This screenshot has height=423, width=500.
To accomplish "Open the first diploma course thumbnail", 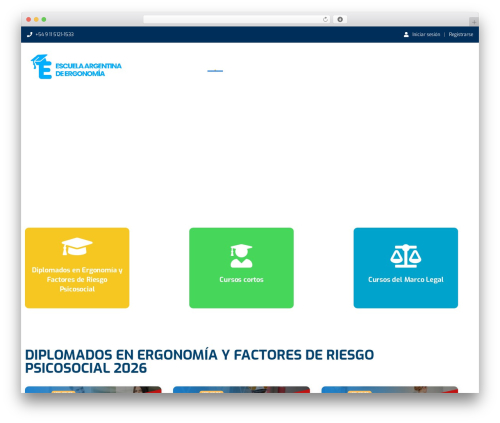I will click(x=93, y=390).
